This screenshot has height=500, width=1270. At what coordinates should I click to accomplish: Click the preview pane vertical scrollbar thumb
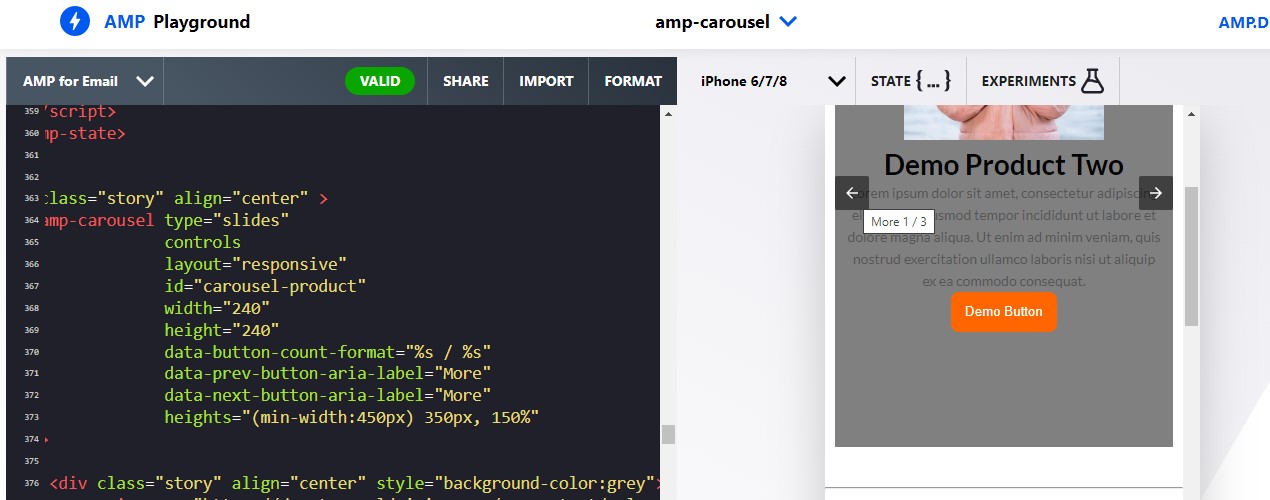1190,255
